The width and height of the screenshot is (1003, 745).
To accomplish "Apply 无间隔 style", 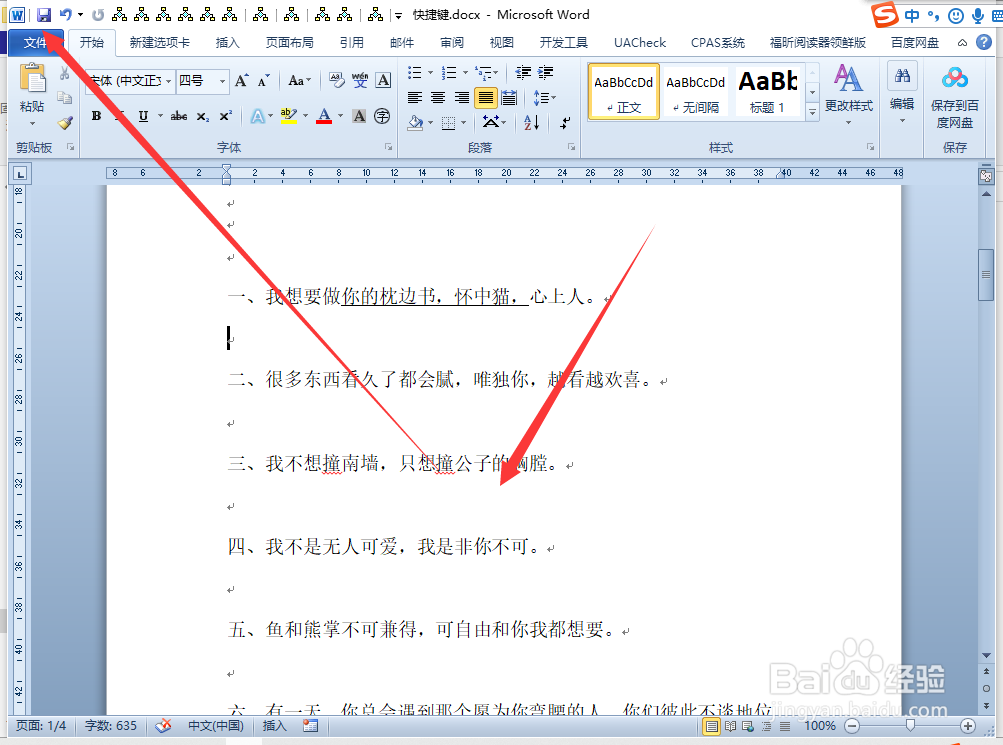I will pyautogui.click(x=695, y=91).
